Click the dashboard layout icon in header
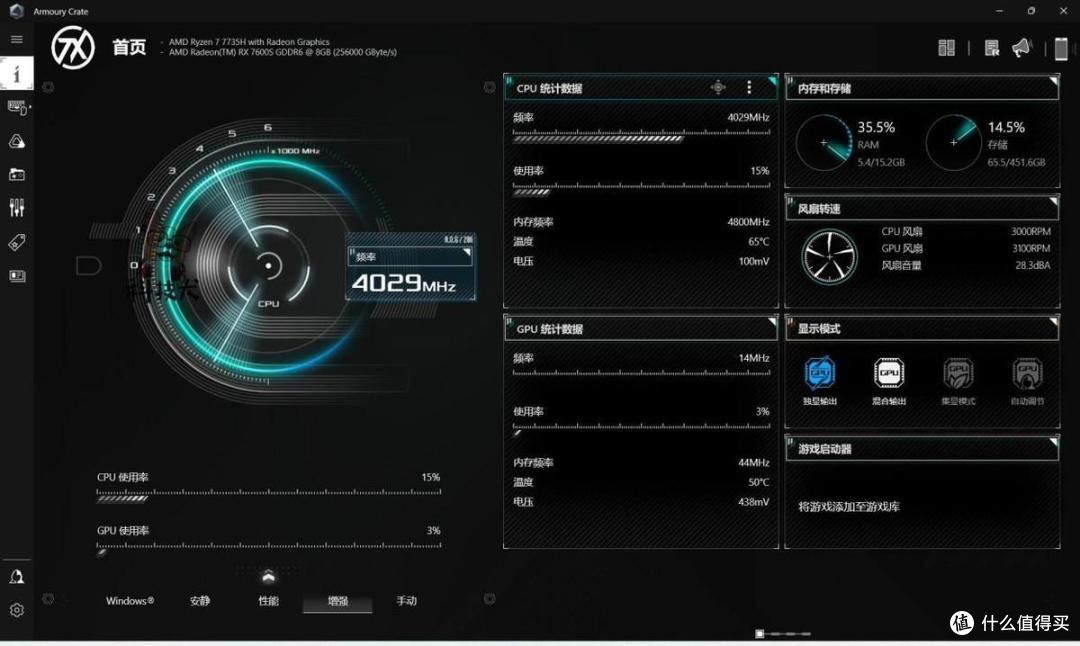Screen dimensions: 1080x646 (x=946, y=48)
